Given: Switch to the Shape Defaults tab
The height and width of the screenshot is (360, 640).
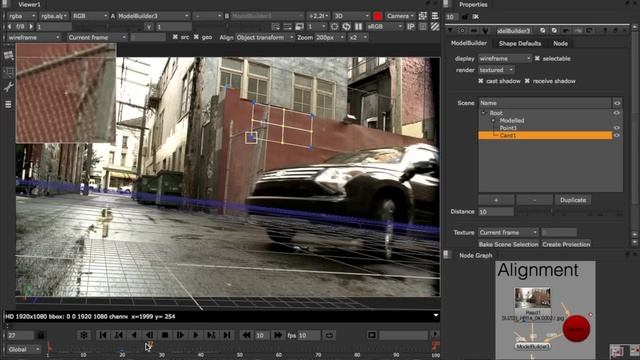Looking at the screenshot, I should coord(520,43).
